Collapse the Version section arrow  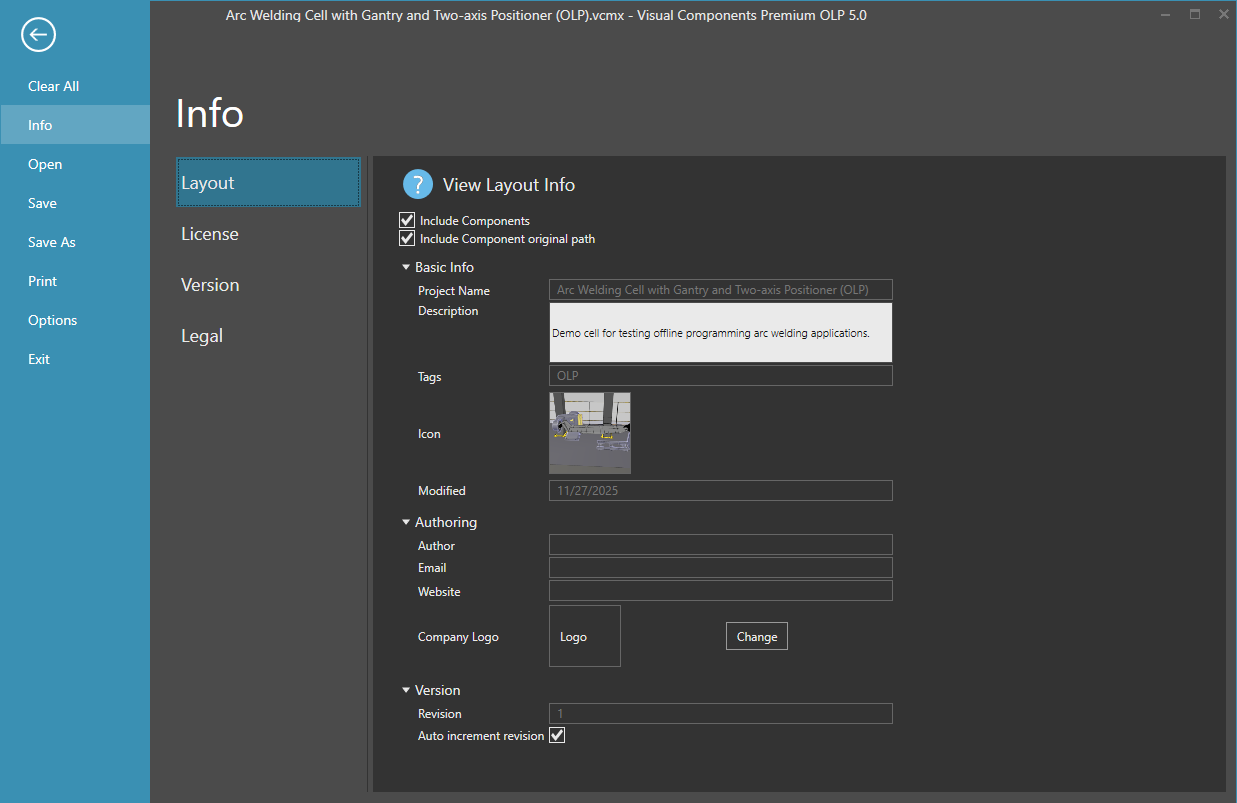[406, 691]
